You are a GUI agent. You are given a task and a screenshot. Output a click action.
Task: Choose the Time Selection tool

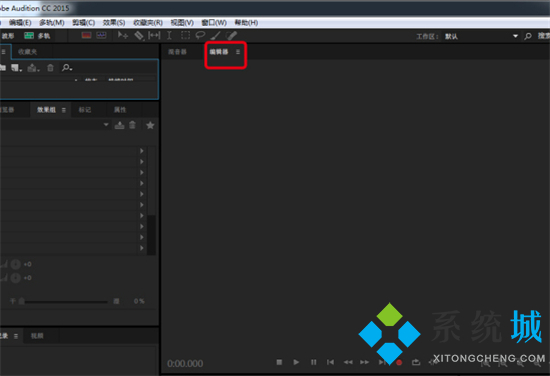point(169,35)
